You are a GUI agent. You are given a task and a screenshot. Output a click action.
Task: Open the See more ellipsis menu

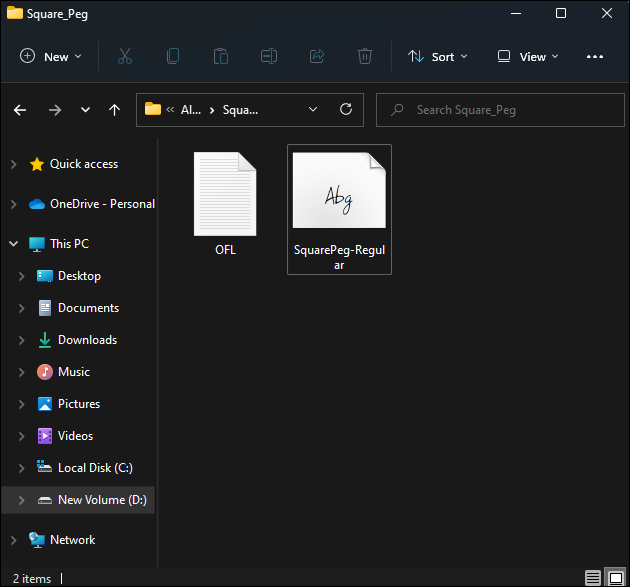pos(595,56)
